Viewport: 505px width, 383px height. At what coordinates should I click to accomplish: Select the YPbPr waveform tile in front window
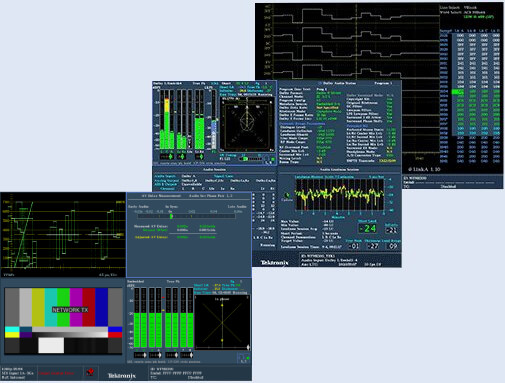(x=63, y=235)
